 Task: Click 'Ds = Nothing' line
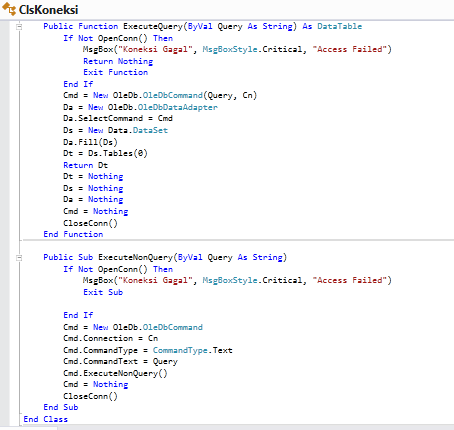point(93,188)
